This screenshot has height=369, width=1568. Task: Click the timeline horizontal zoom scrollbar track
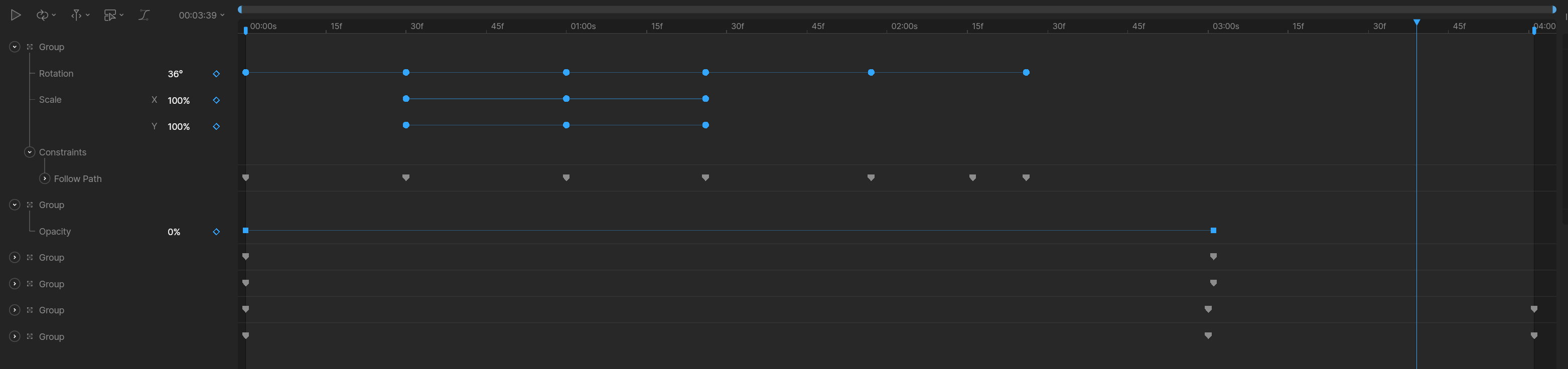pos(897,9)
